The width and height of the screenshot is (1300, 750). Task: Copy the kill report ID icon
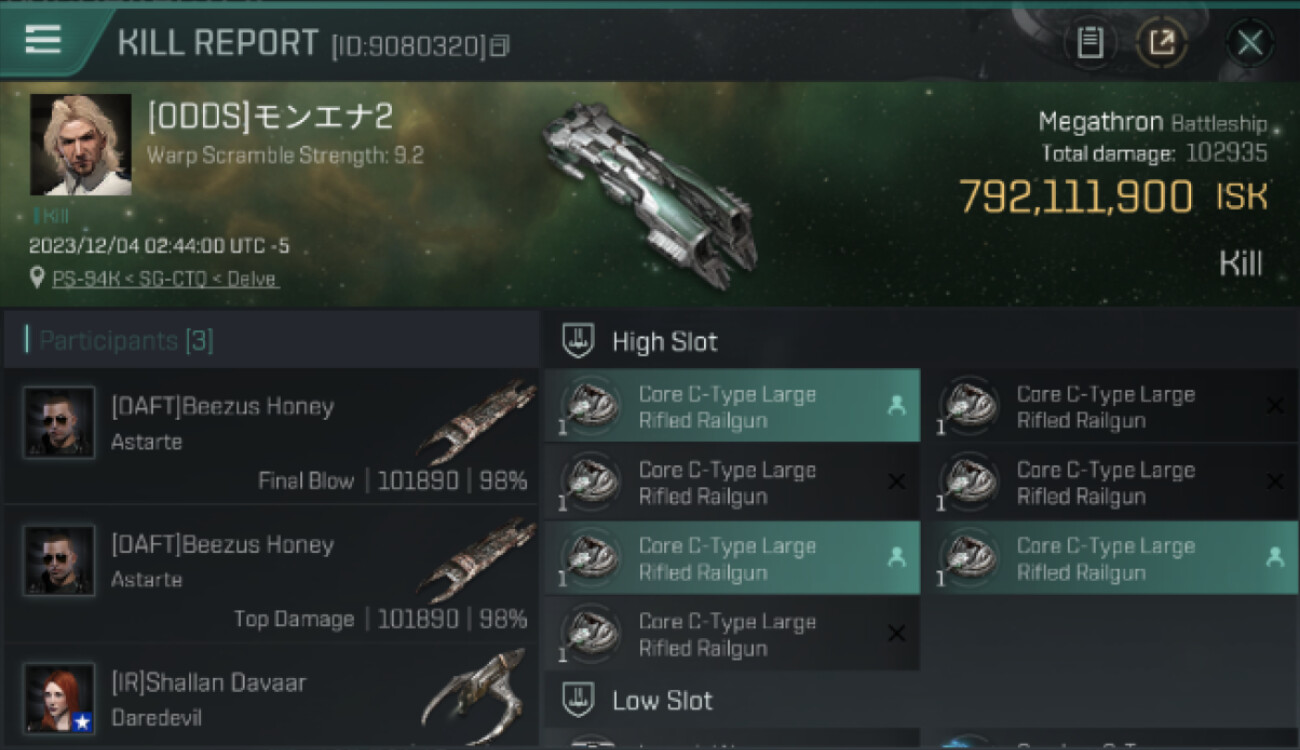click(x=501, y=46)
